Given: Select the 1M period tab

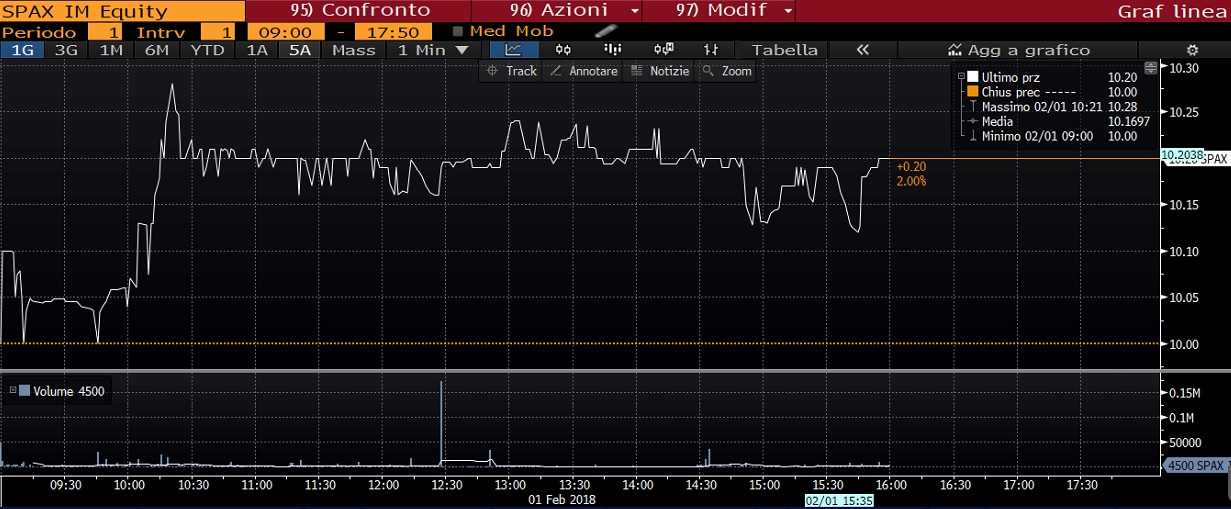Looking at the screenshot, I should (x=111, y=49).
